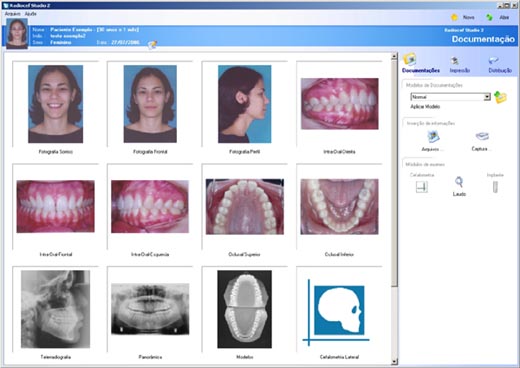Select the Oclusal Inferior thumbnail
The height and width of the screenshot is (368, 520).
339,207
